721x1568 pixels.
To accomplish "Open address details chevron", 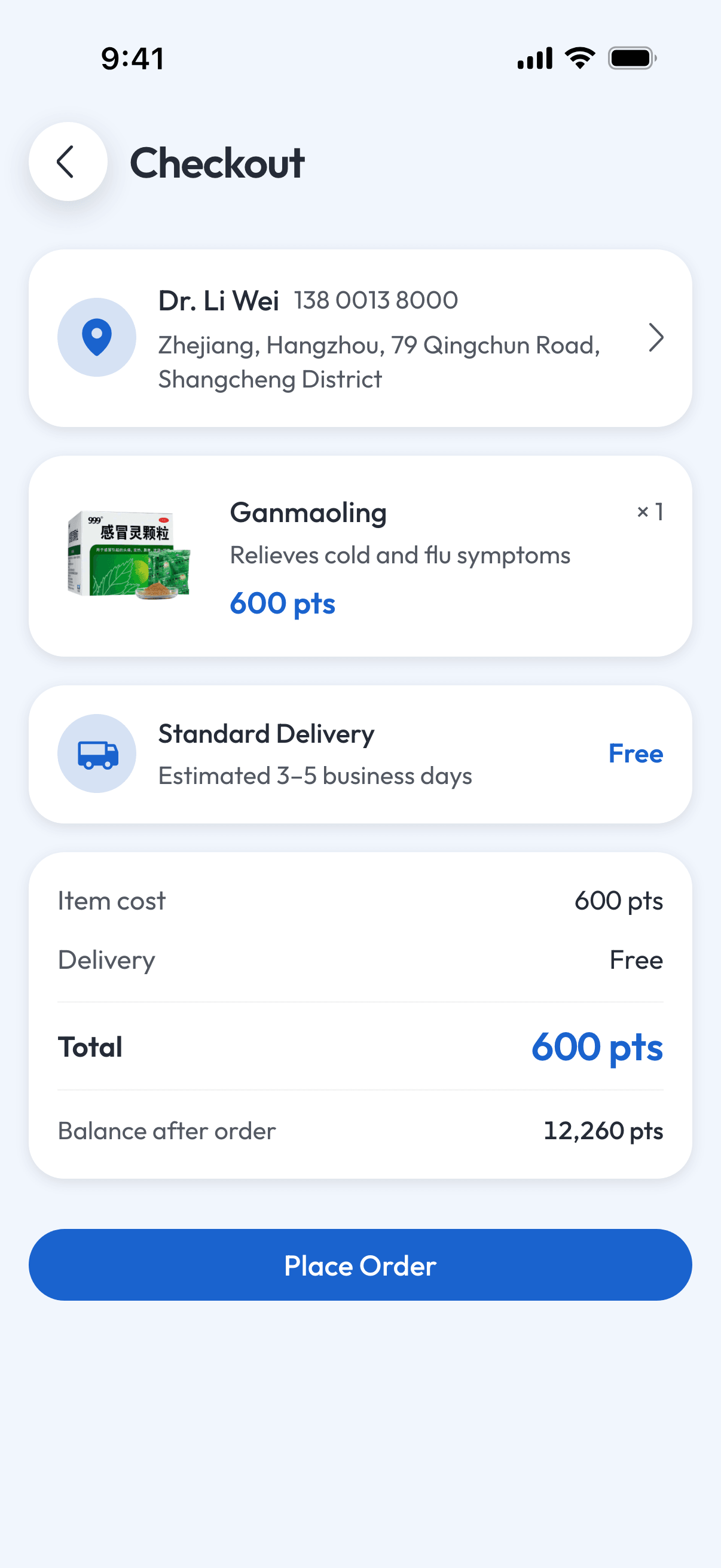I will 656,338.
